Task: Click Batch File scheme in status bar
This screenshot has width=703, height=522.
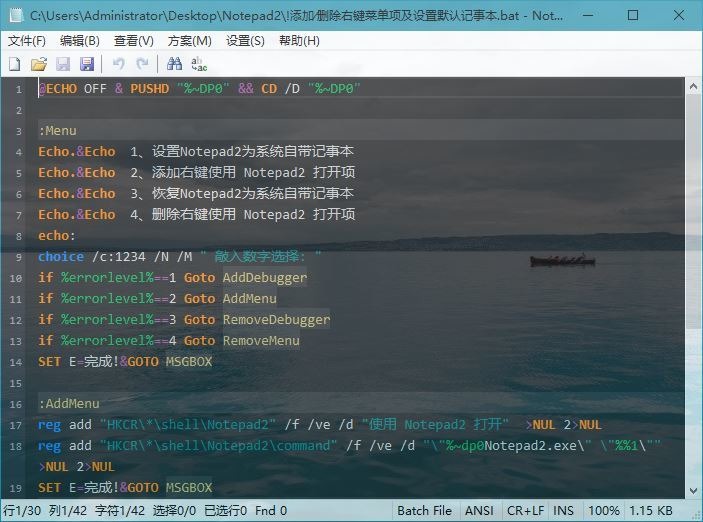Action: [x=424, y=511]
